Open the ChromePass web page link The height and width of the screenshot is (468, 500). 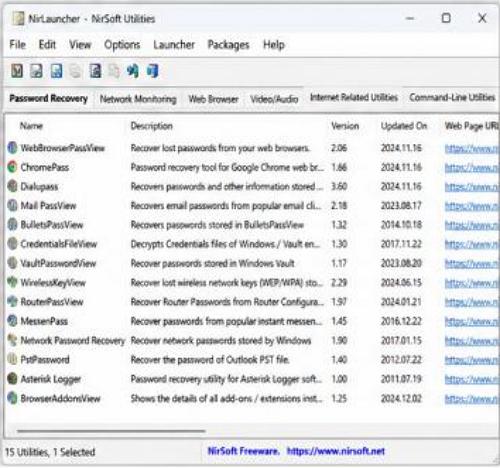tap(471, 167)
